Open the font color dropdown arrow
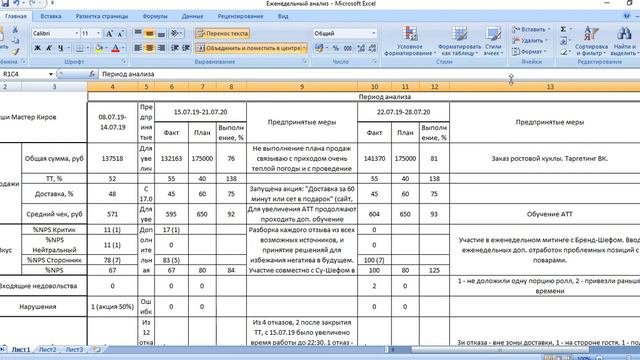Screen dimensions: 640x360 (x=123, y=48)
